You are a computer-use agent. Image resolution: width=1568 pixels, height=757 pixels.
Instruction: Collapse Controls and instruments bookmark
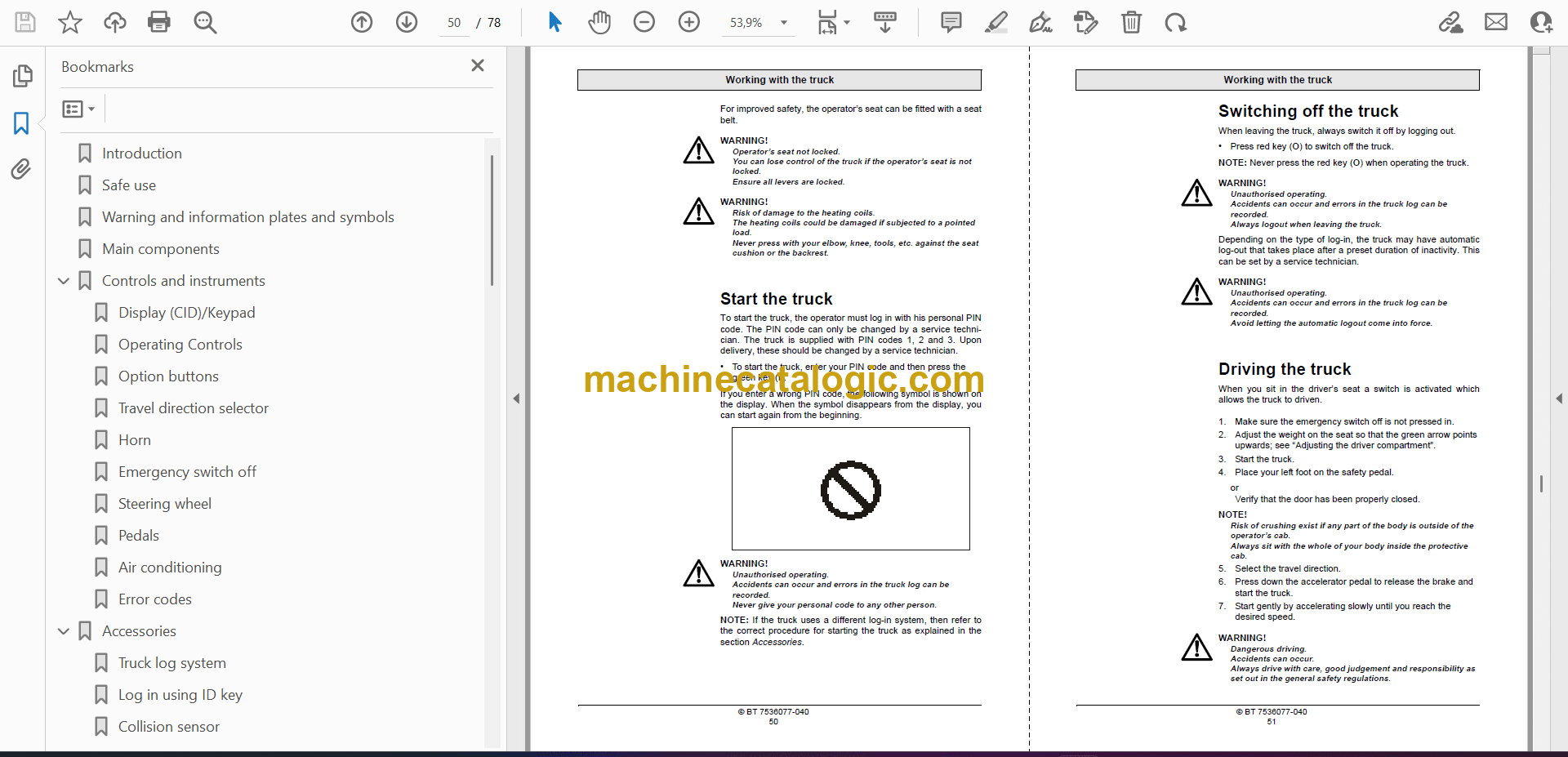click(x=64, y=281)
